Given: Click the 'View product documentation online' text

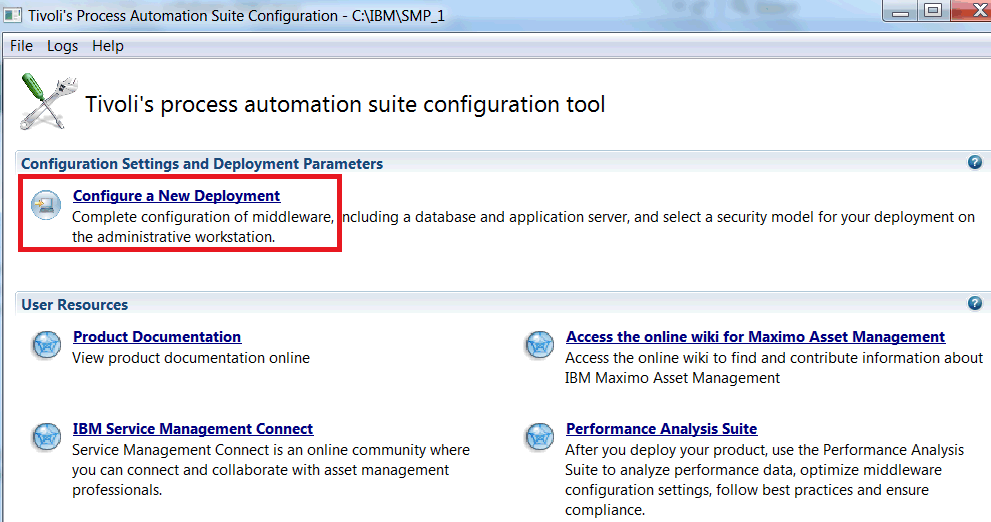Looking at the screenshot, I should 191,358.
